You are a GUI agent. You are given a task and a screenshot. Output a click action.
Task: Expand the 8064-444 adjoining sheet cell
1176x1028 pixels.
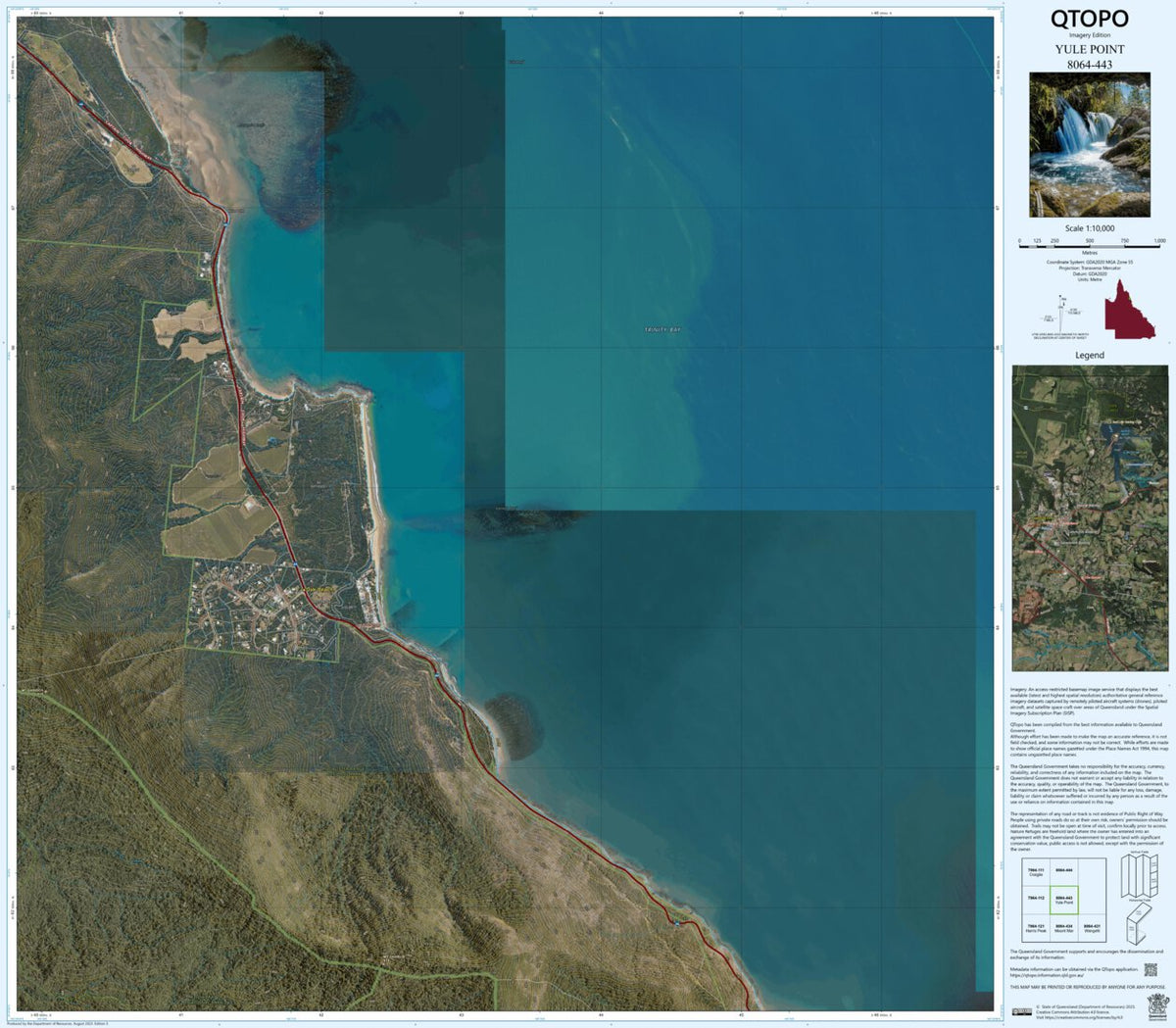point(1063,870)
